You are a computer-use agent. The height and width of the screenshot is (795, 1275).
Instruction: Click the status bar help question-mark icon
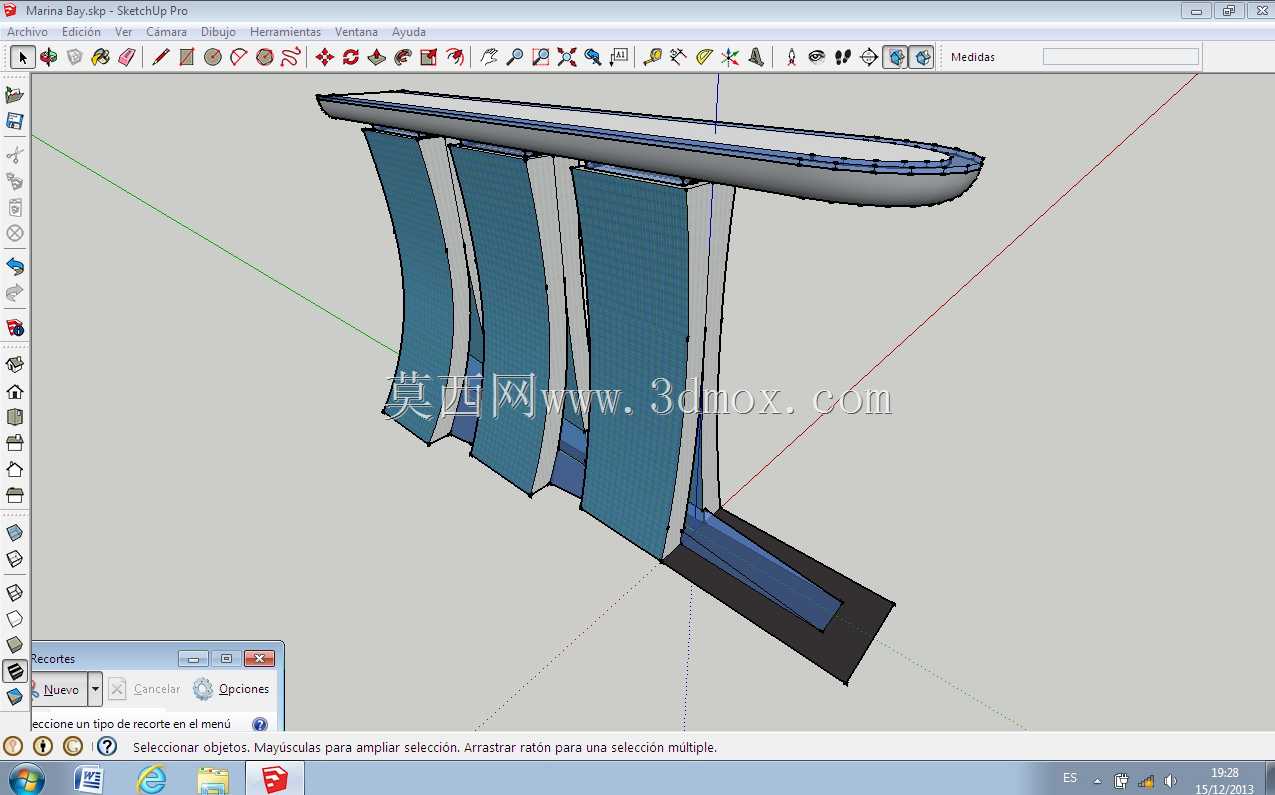107,746
